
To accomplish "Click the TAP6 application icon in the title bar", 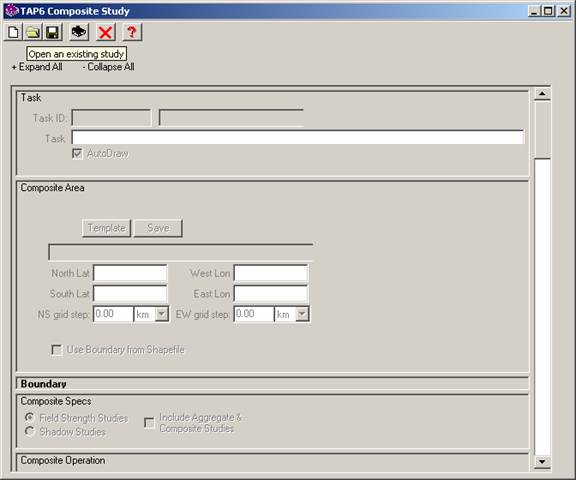I will point(12,11).
